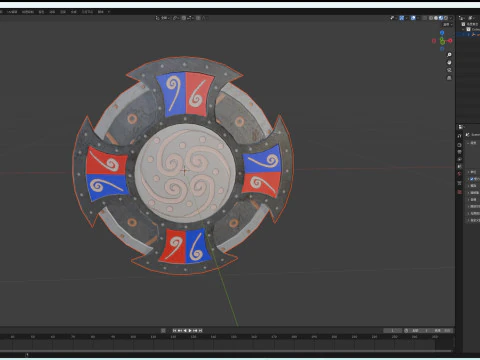Switch to the Geometry Nodes workspace tab
Screen dimensions: 480x360
coord(87,12)
